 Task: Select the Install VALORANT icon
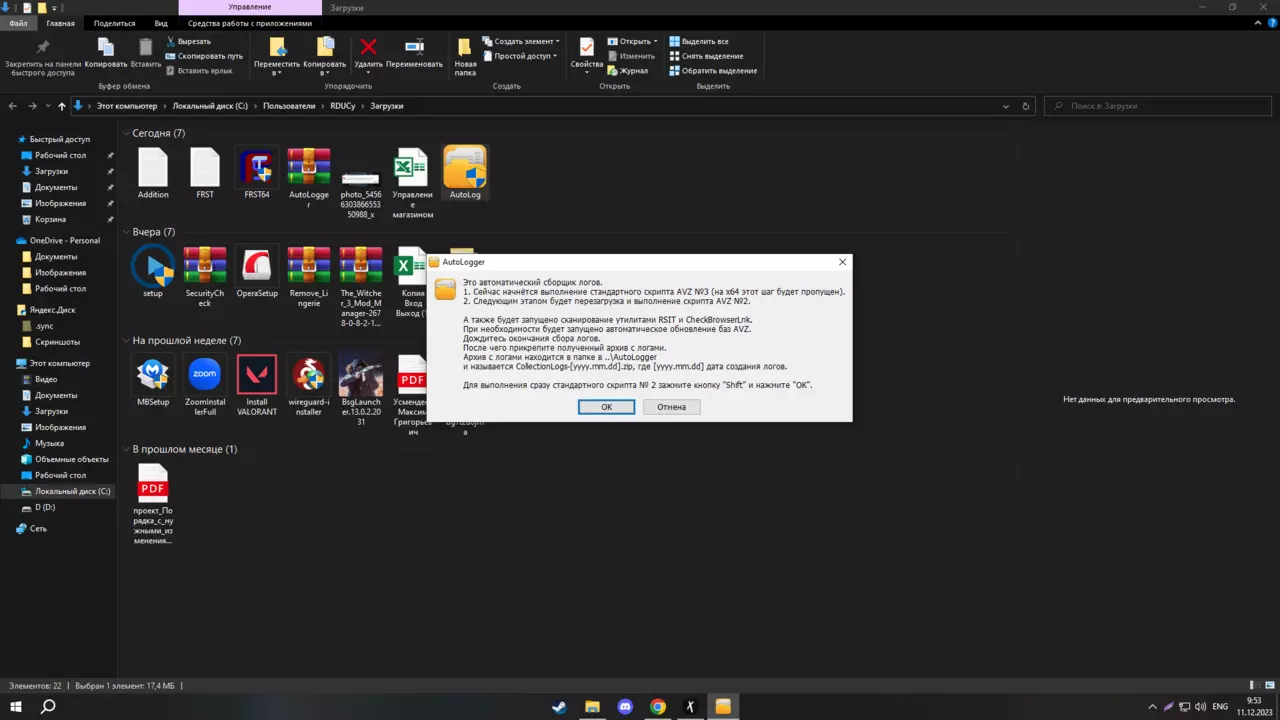pos(257,374)
